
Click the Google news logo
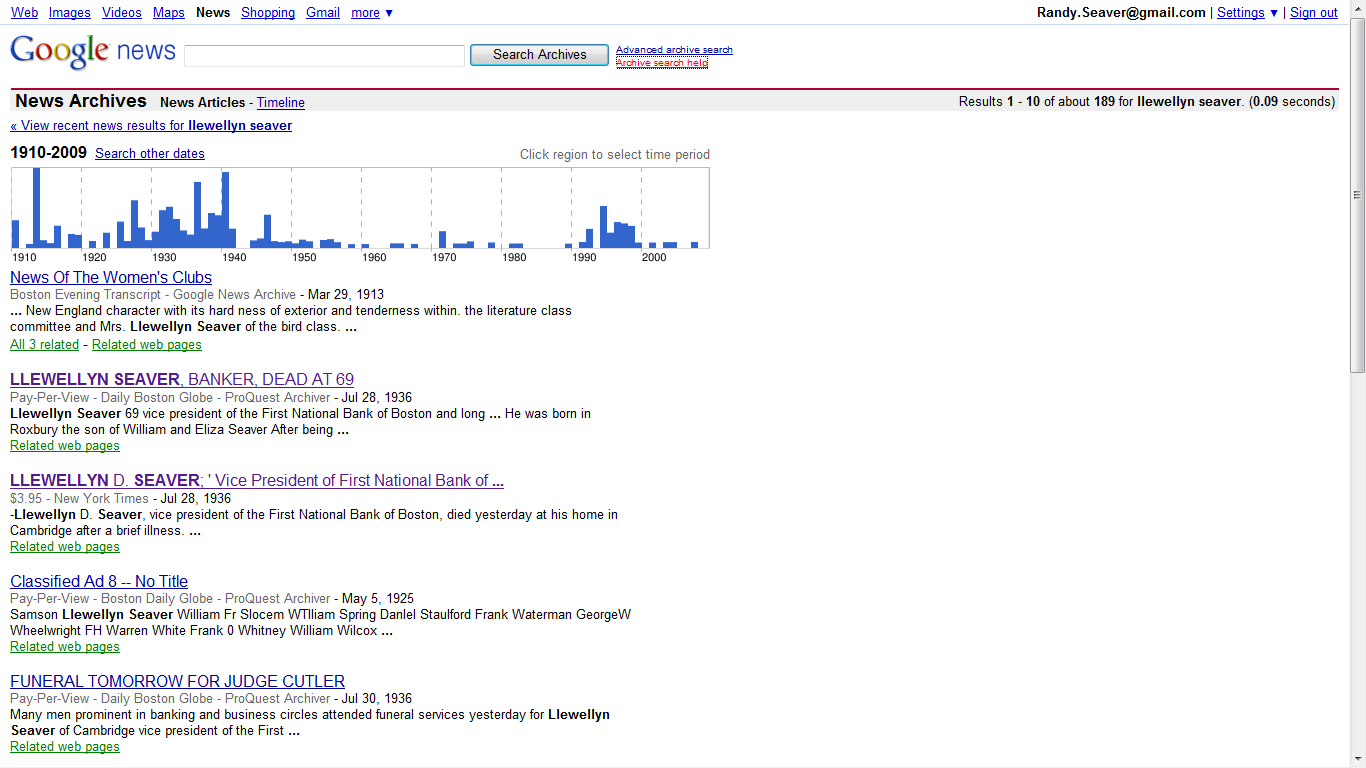pos(93,51)
